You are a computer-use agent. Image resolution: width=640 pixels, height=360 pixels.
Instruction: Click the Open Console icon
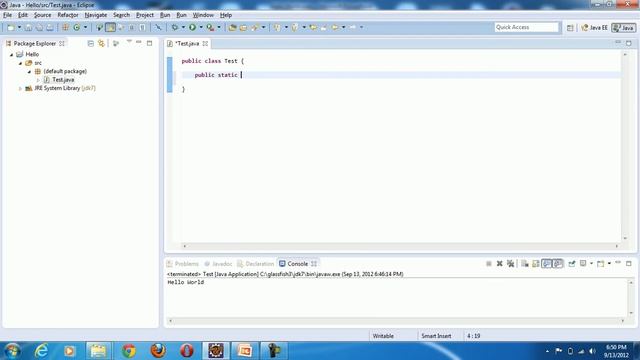click(x=600, y=264)
